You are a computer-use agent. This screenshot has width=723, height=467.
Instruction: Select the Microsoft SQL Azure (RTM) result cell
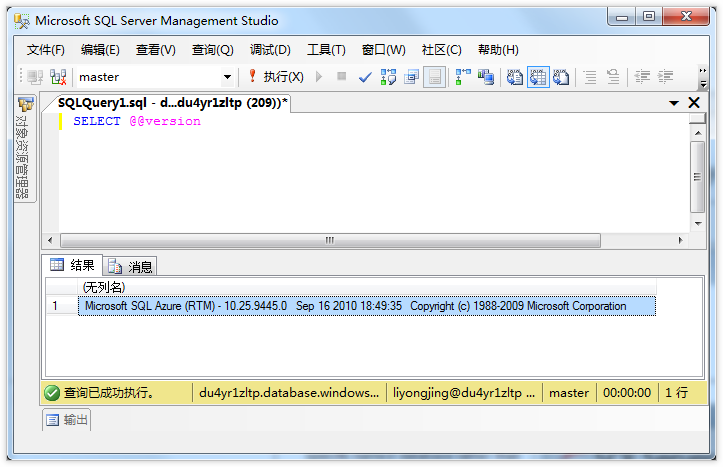tap(367, 306)
